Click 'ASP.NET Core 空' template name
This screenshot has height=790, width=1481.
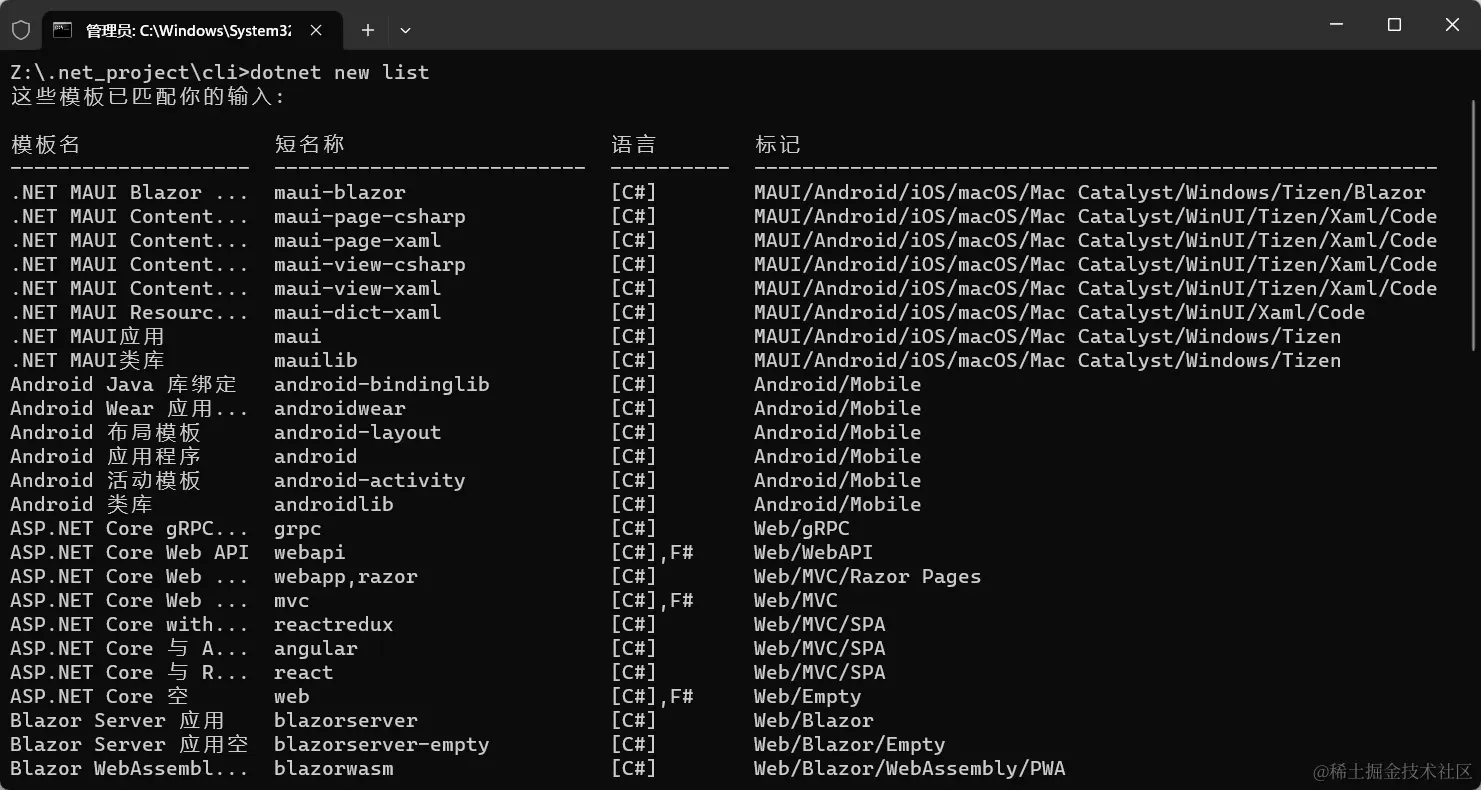tap(100, 696)
